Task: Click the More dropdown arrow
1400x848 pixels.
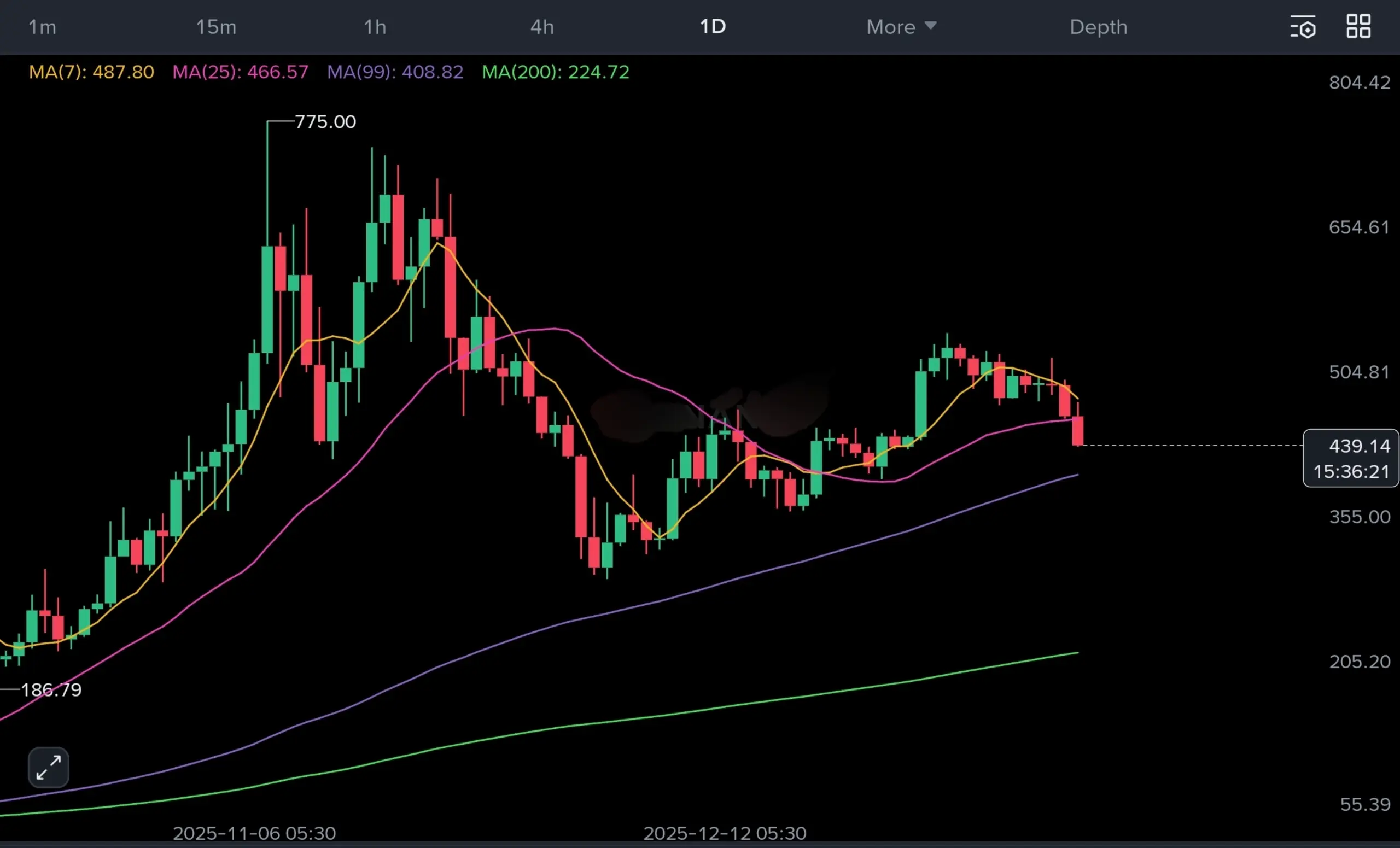Action: [x=930, y=26]
